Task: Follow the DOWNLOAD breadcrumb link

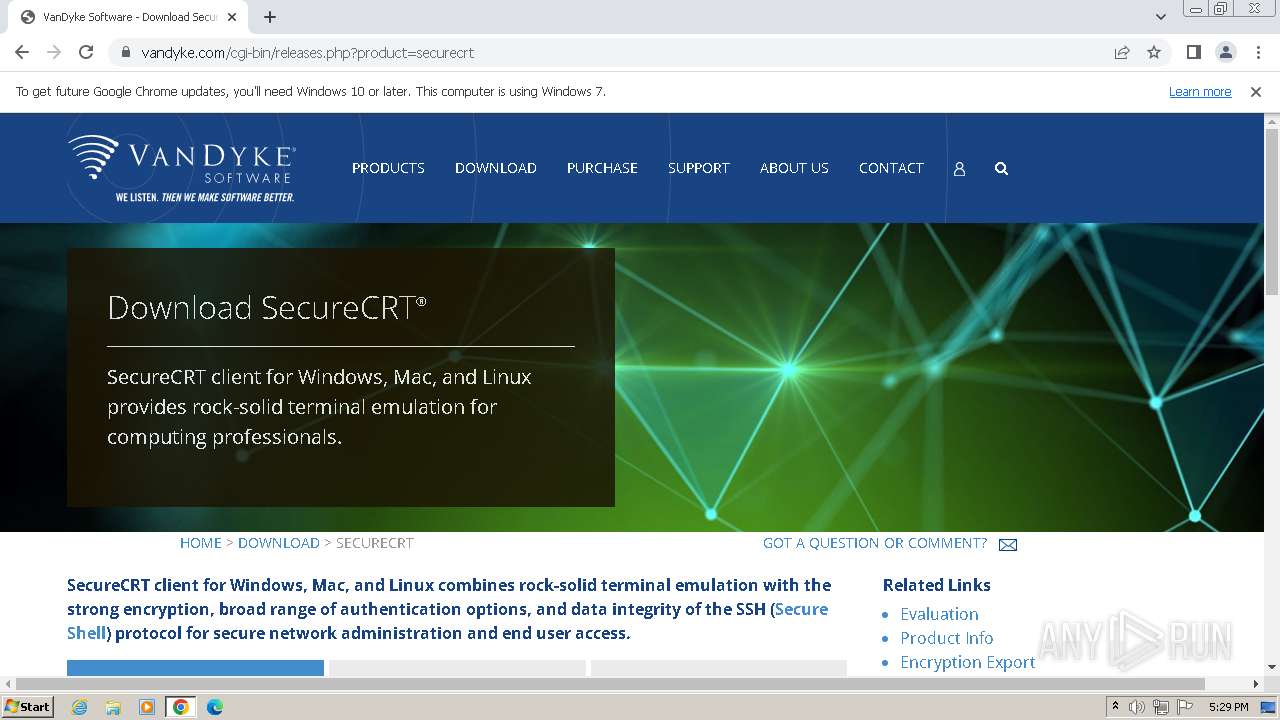Action: 278,543
